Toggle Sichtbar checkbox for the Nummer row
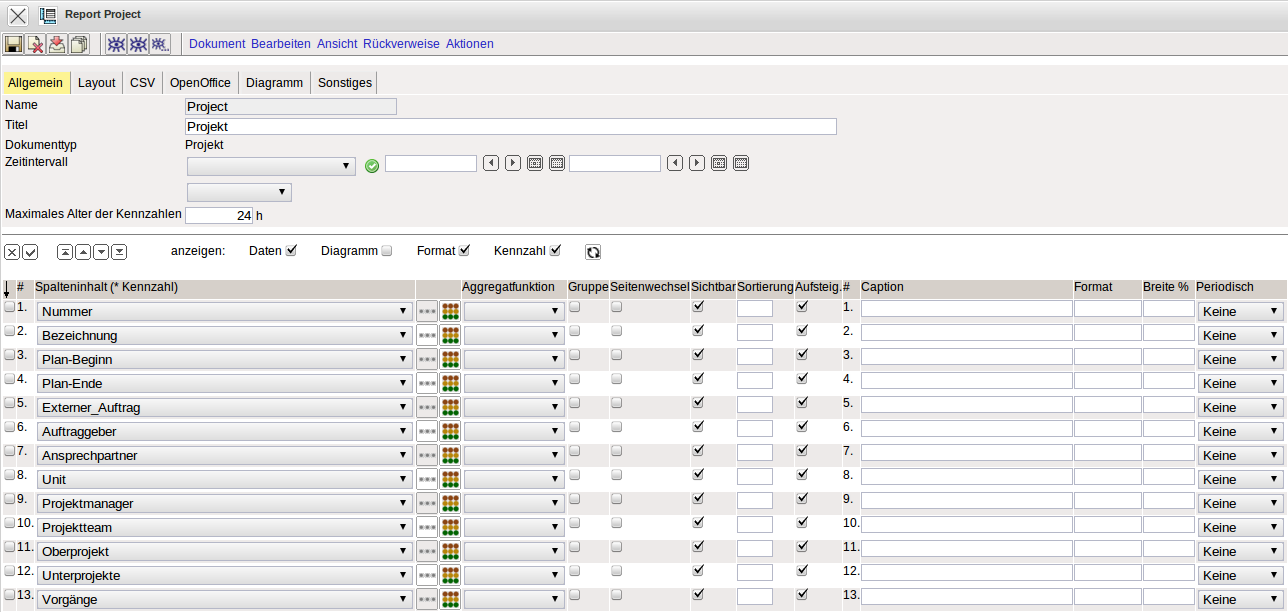 pyautogui.click(x=698, y=307)
